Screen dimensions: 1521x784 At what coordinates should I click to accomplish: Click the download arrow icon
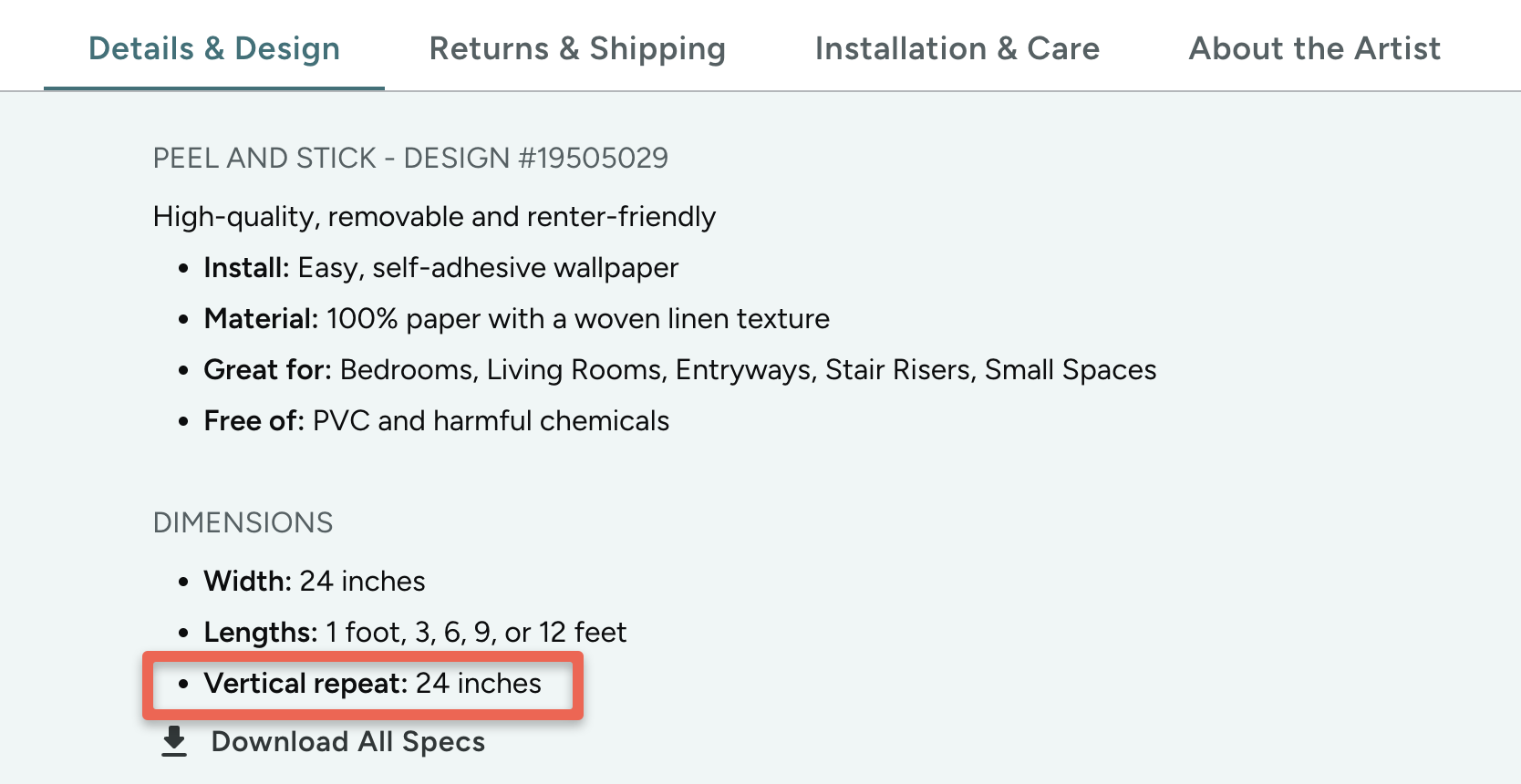pyautogui.click(x=173, y=742)
